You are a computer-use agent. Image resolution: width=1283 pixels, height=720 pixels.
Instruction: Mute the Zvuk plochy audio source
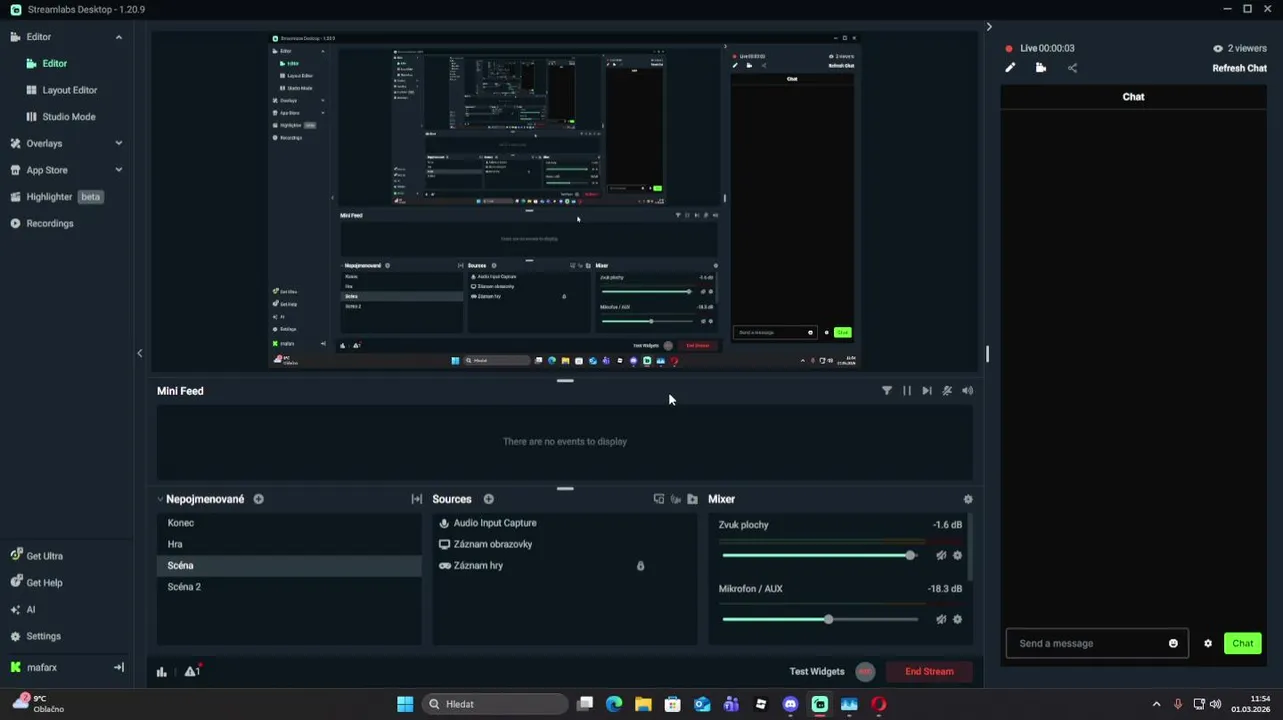[x=941, y=555]
